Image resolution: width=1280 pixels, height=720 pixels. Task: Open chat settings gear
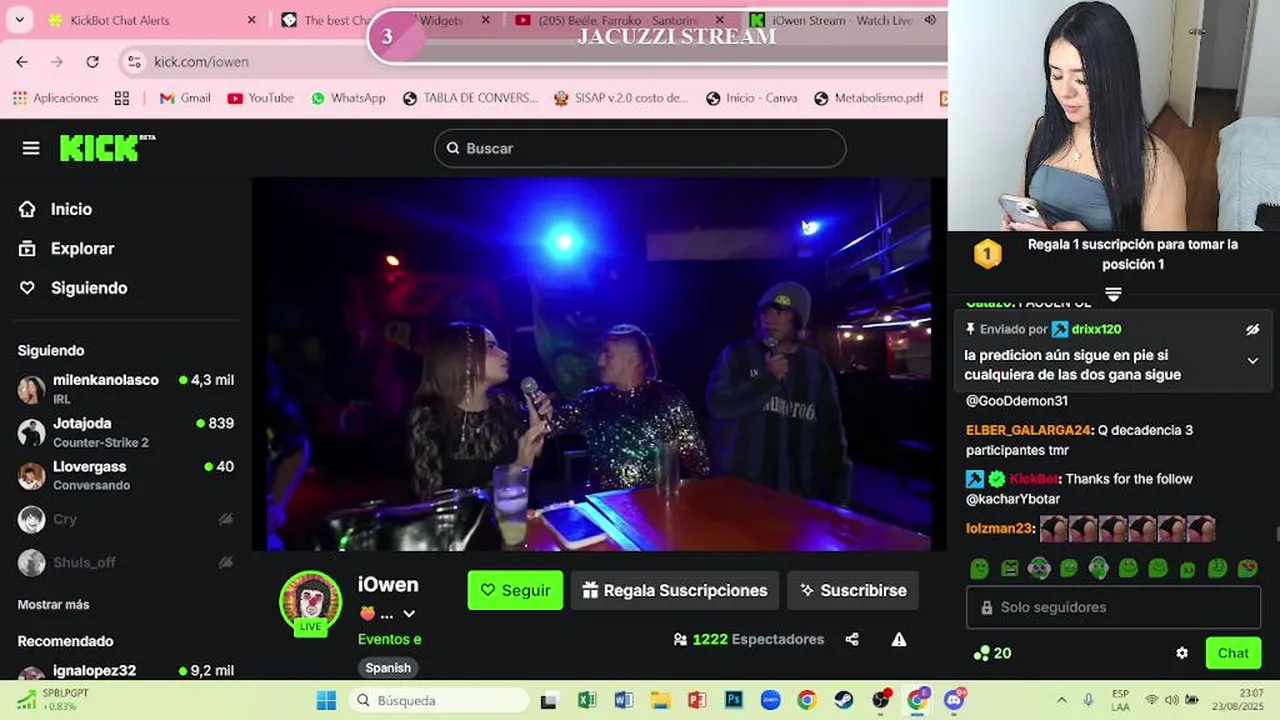[x=1182, y=653]
